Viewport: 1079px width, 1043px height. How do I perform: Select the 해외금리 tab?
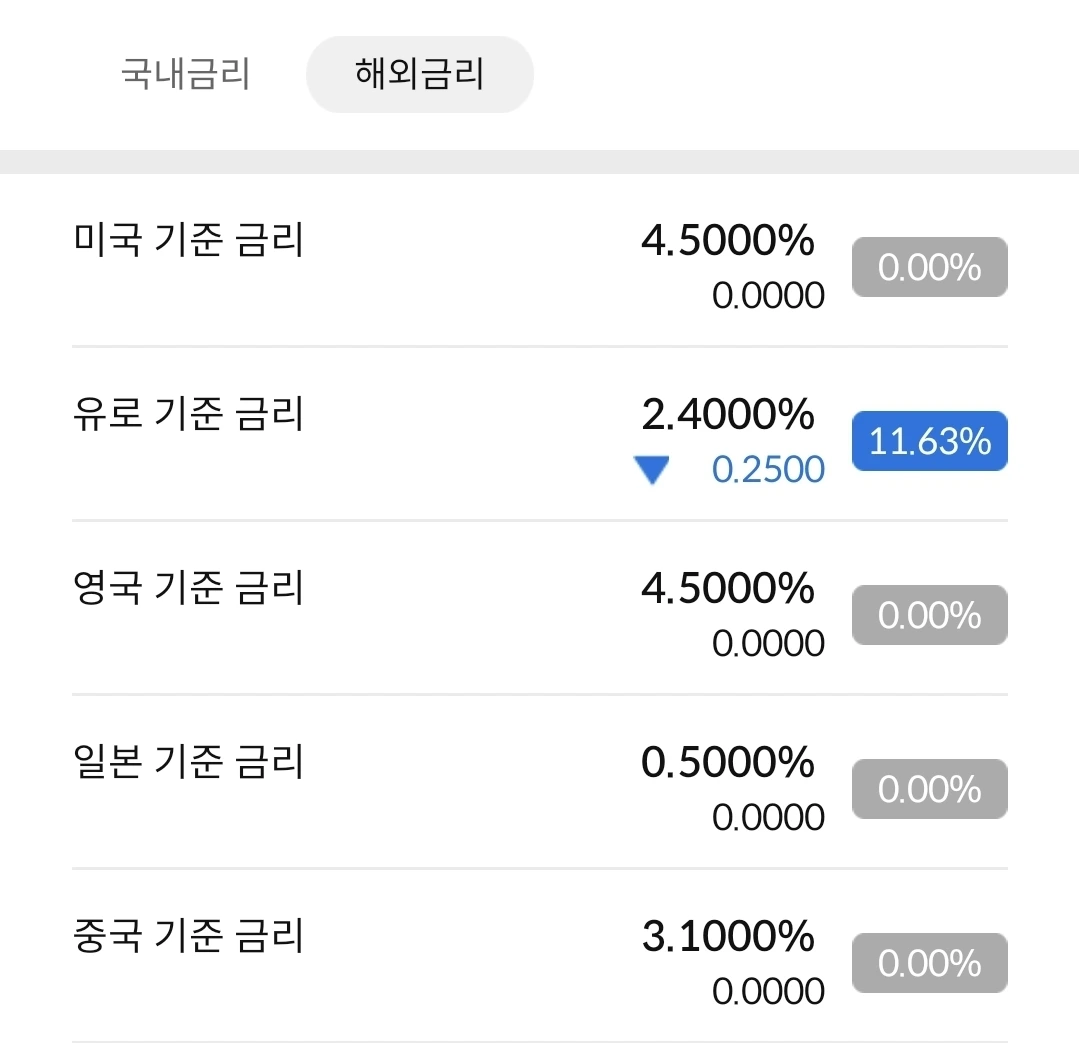point(419,75)
